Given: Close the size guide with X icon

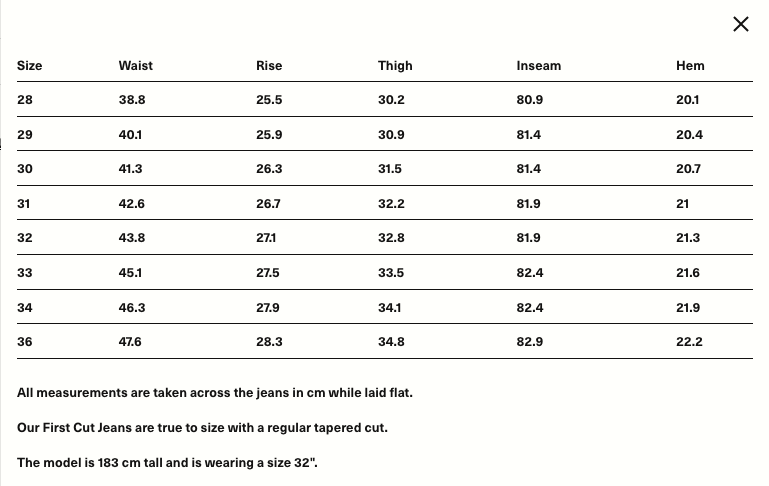Looking at the screenshot, I should tap(741, 24).
